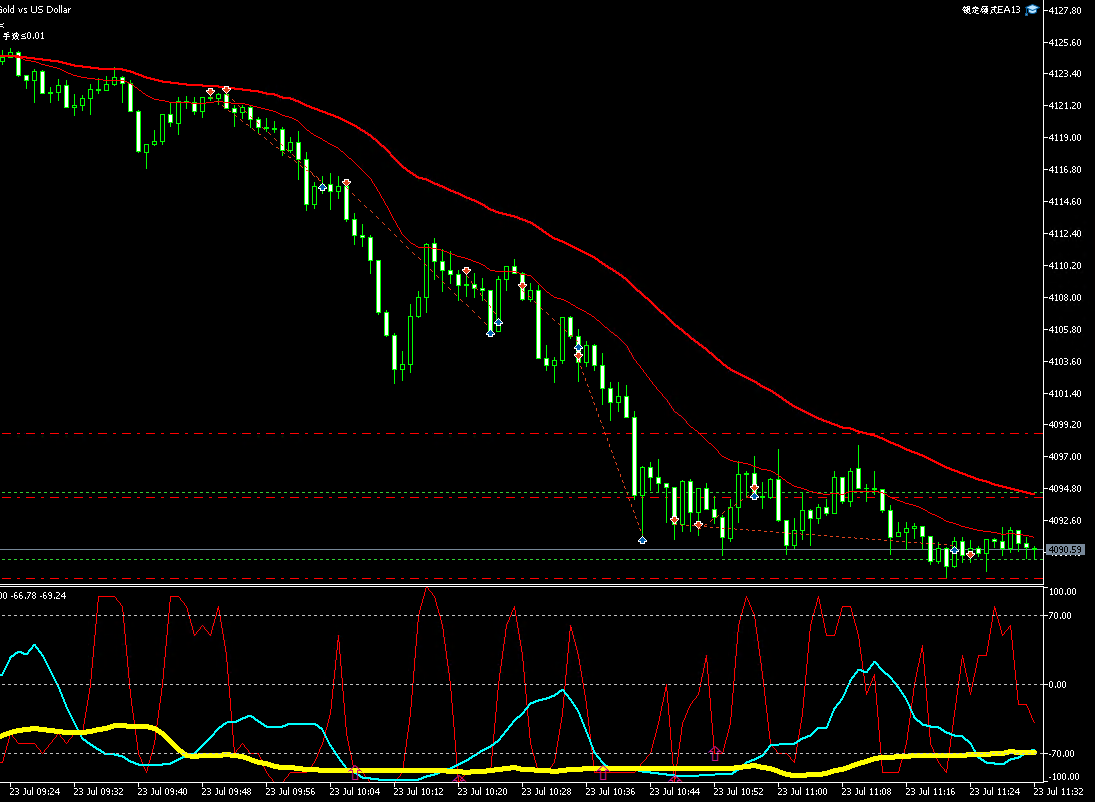This screenshot has width=1095, height=802.
Task: Click the -70.00 indicator scale label
Action: tap(1061, 754)
